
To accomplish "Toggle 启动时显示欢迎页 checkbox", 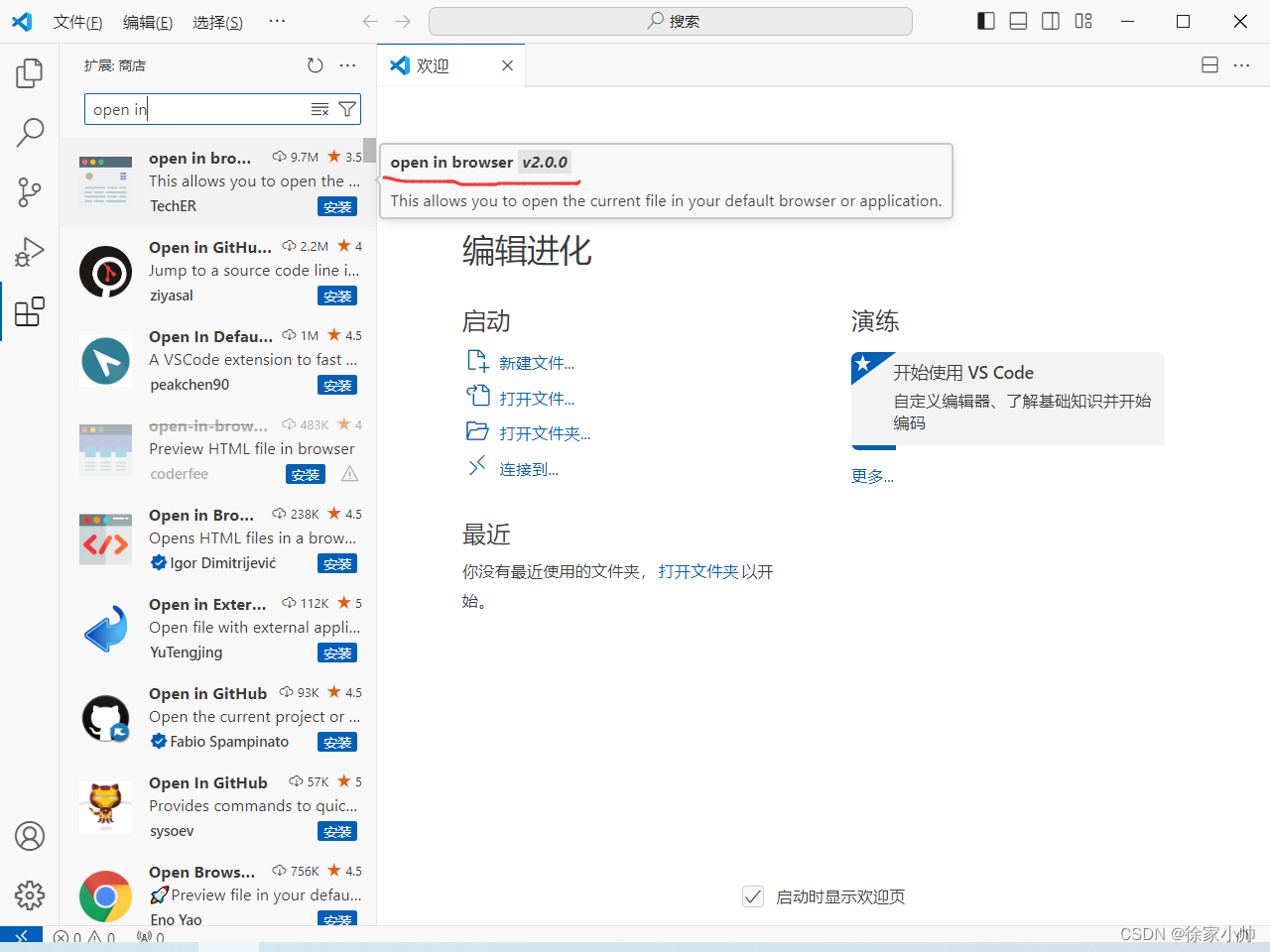I will click(753, 896).
